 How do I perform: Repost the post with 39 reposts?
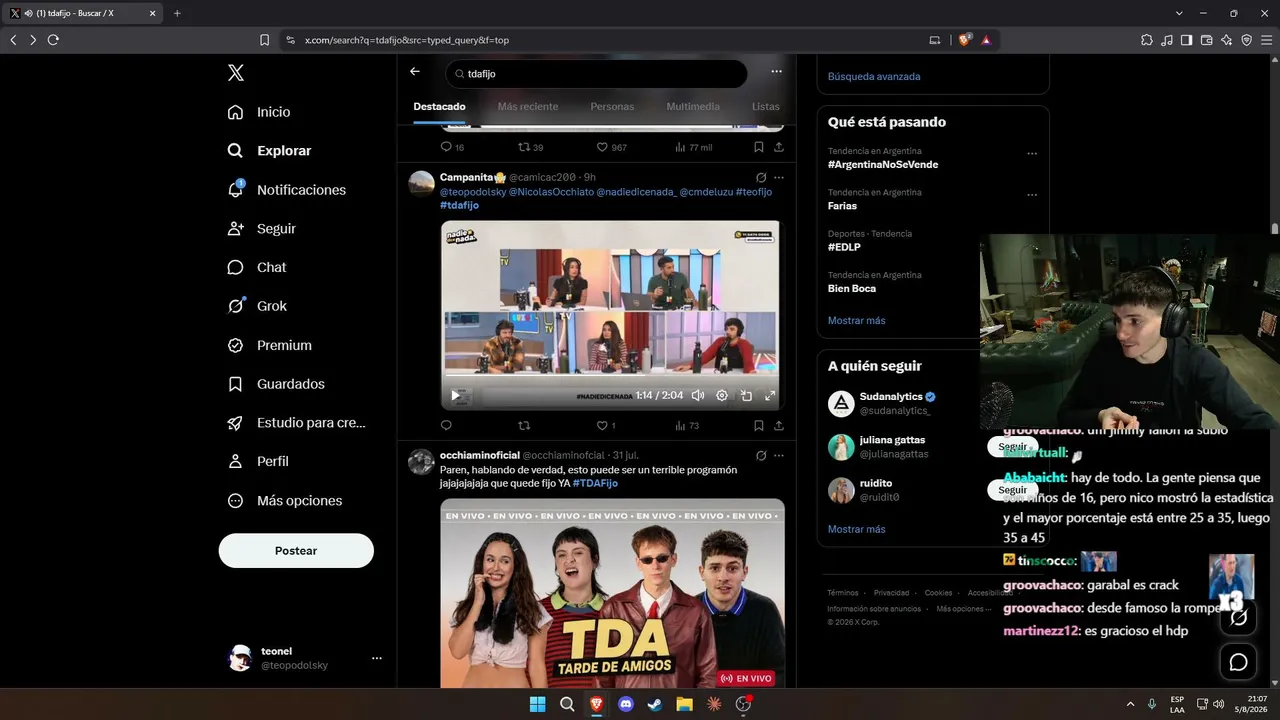530,147
